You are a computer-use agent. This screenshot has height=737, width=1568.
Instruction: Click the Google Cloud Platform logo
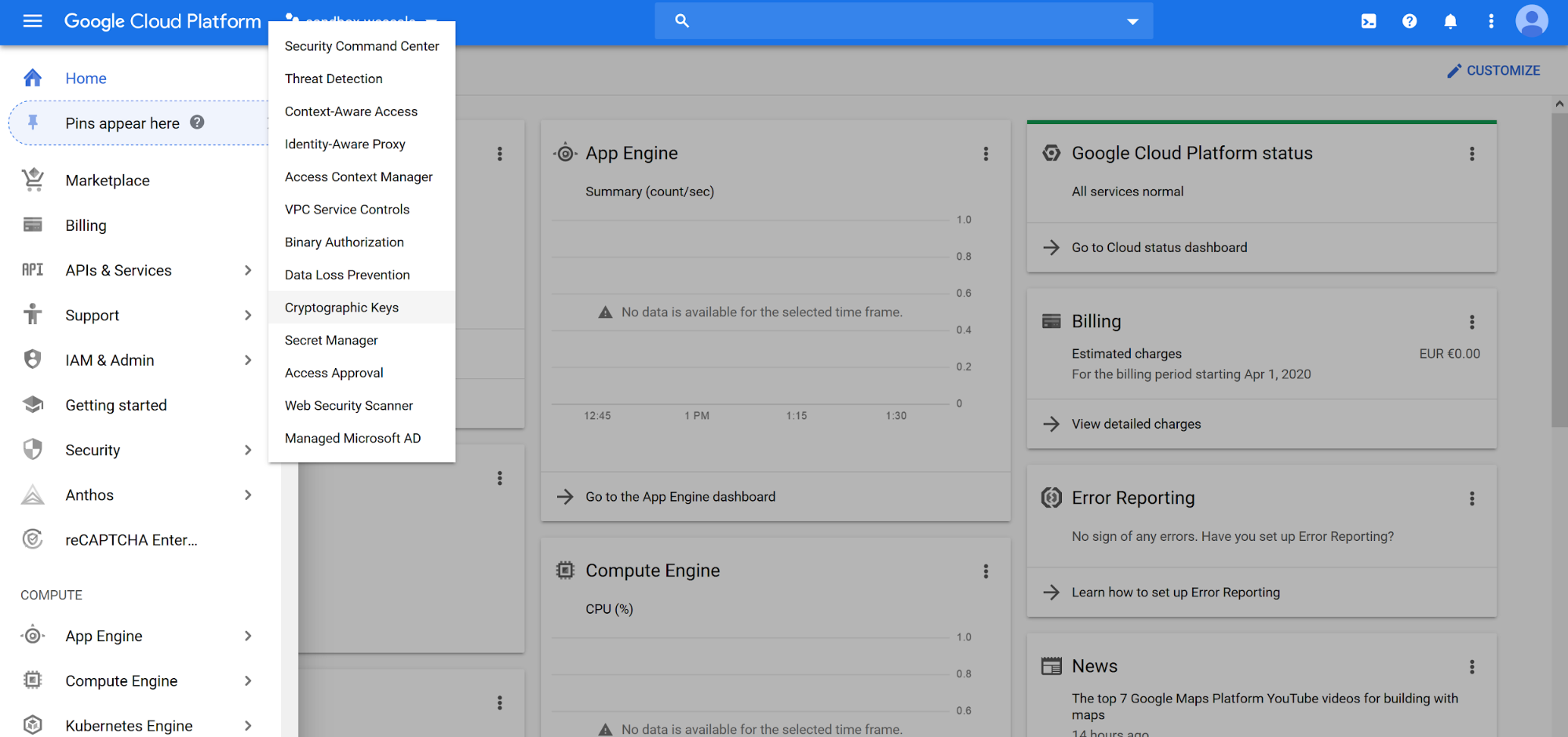(x=162, y=21)
